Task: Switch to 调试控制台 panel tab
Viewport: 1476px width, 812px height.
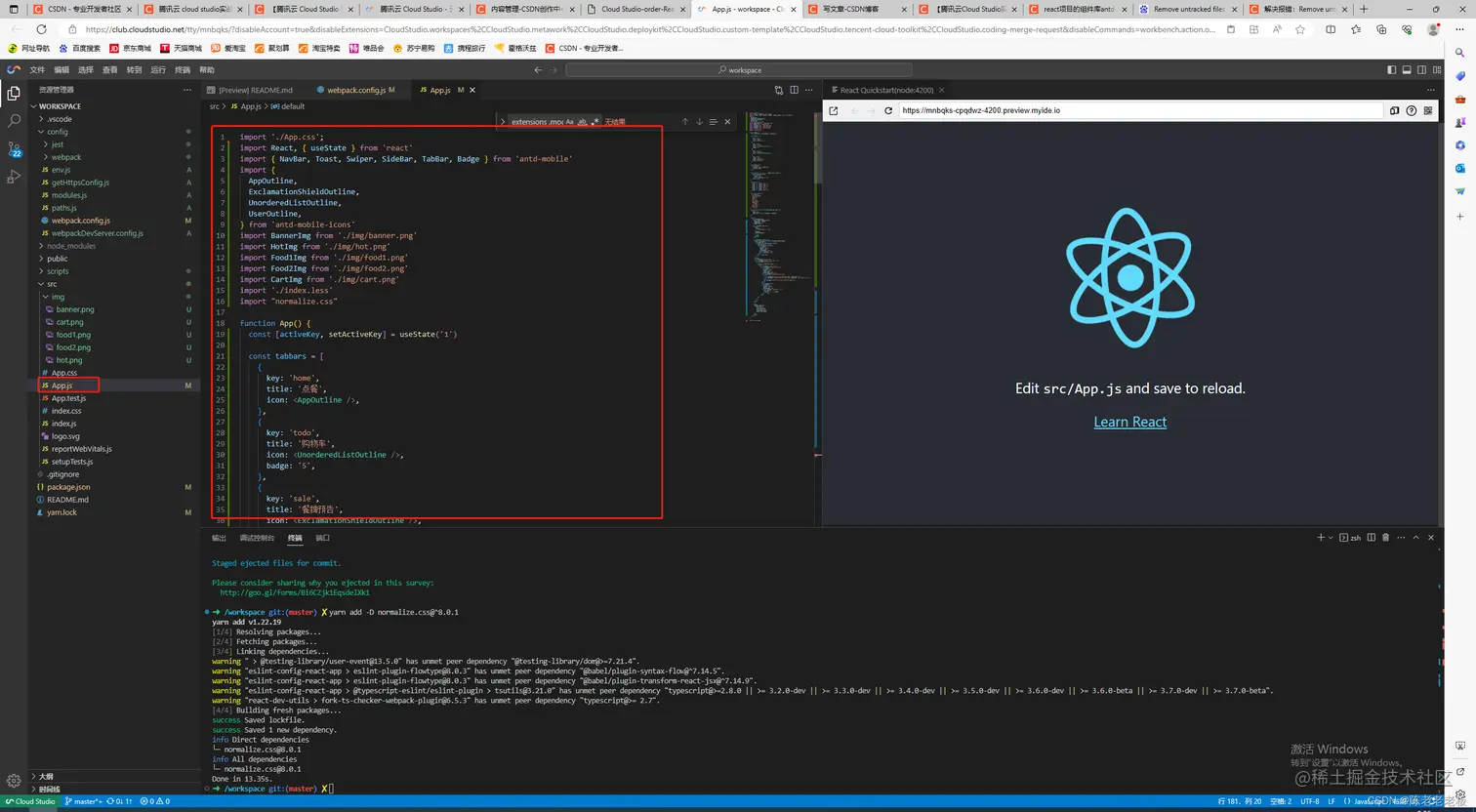Action: (257, 538)
